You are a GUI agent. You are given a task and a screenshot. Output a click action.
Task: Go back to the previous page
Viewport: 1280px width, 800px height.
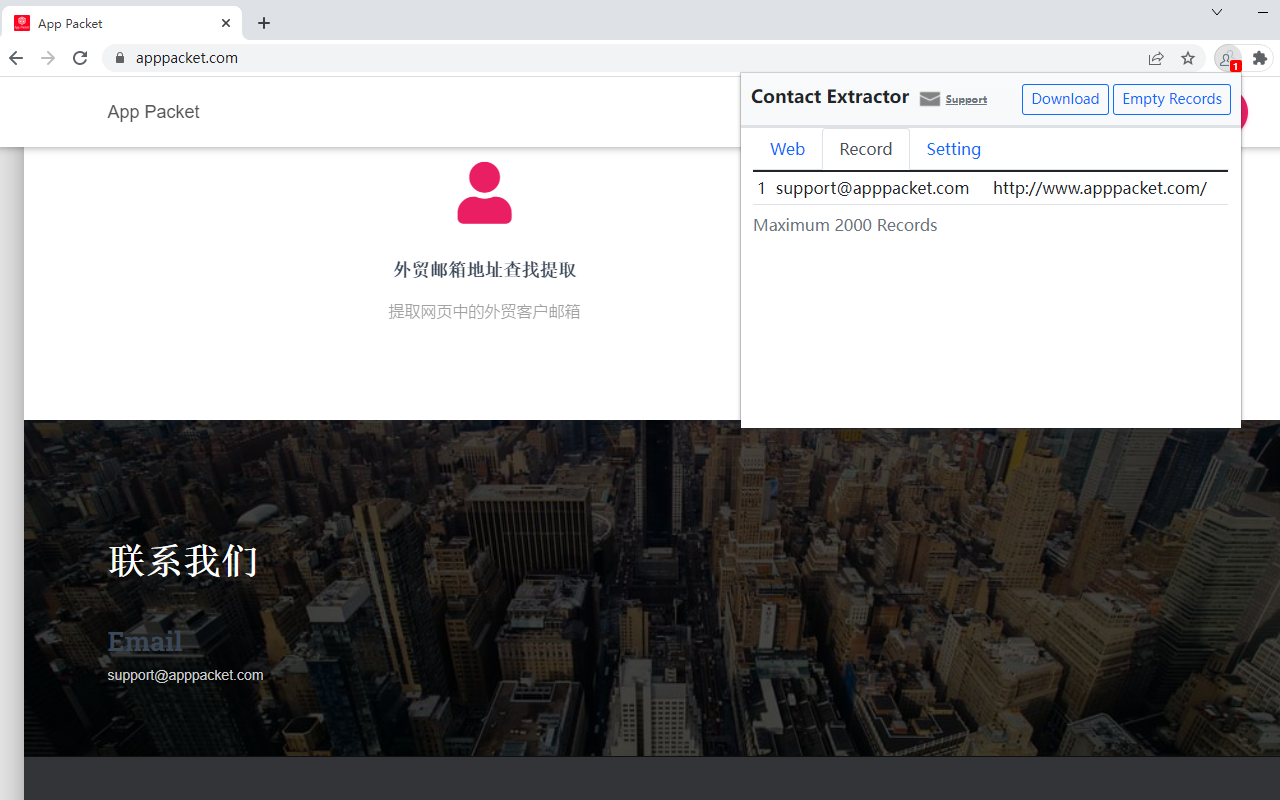tap(16, 58)
